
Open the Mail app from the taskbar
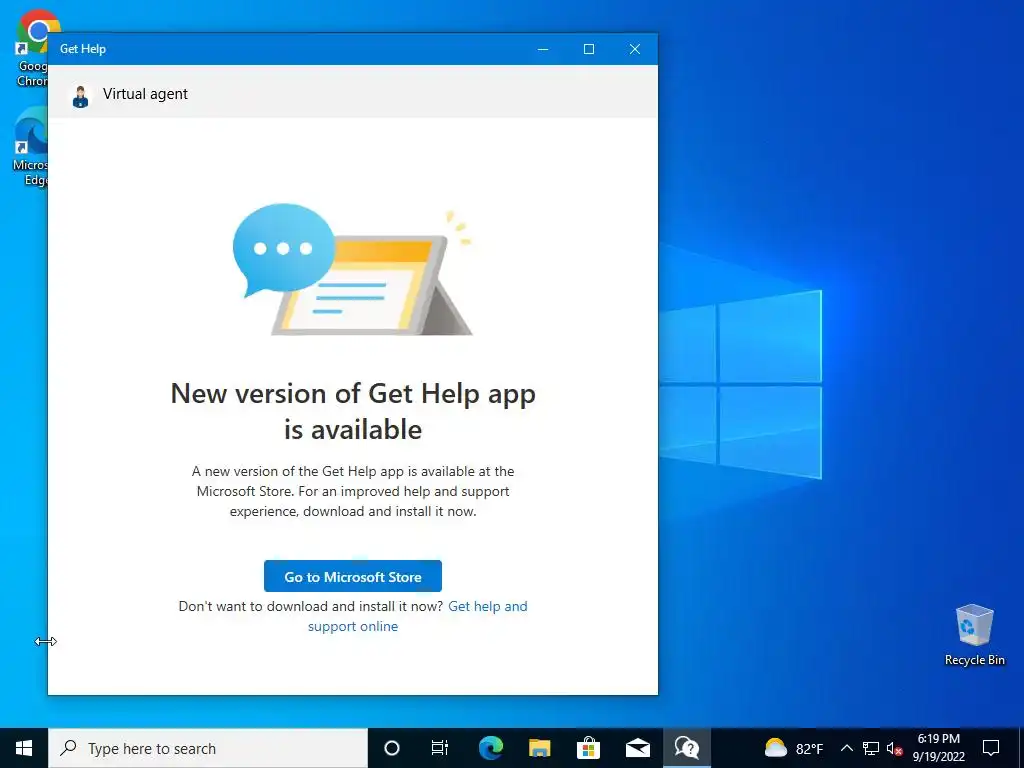click(637, 748)
